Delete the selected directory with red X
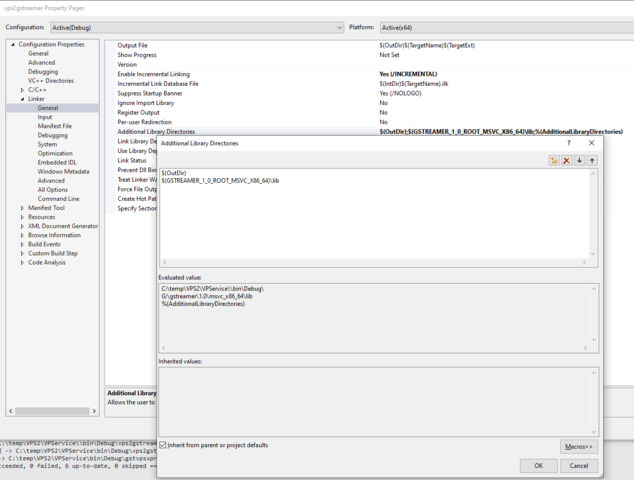 (567, 160)
